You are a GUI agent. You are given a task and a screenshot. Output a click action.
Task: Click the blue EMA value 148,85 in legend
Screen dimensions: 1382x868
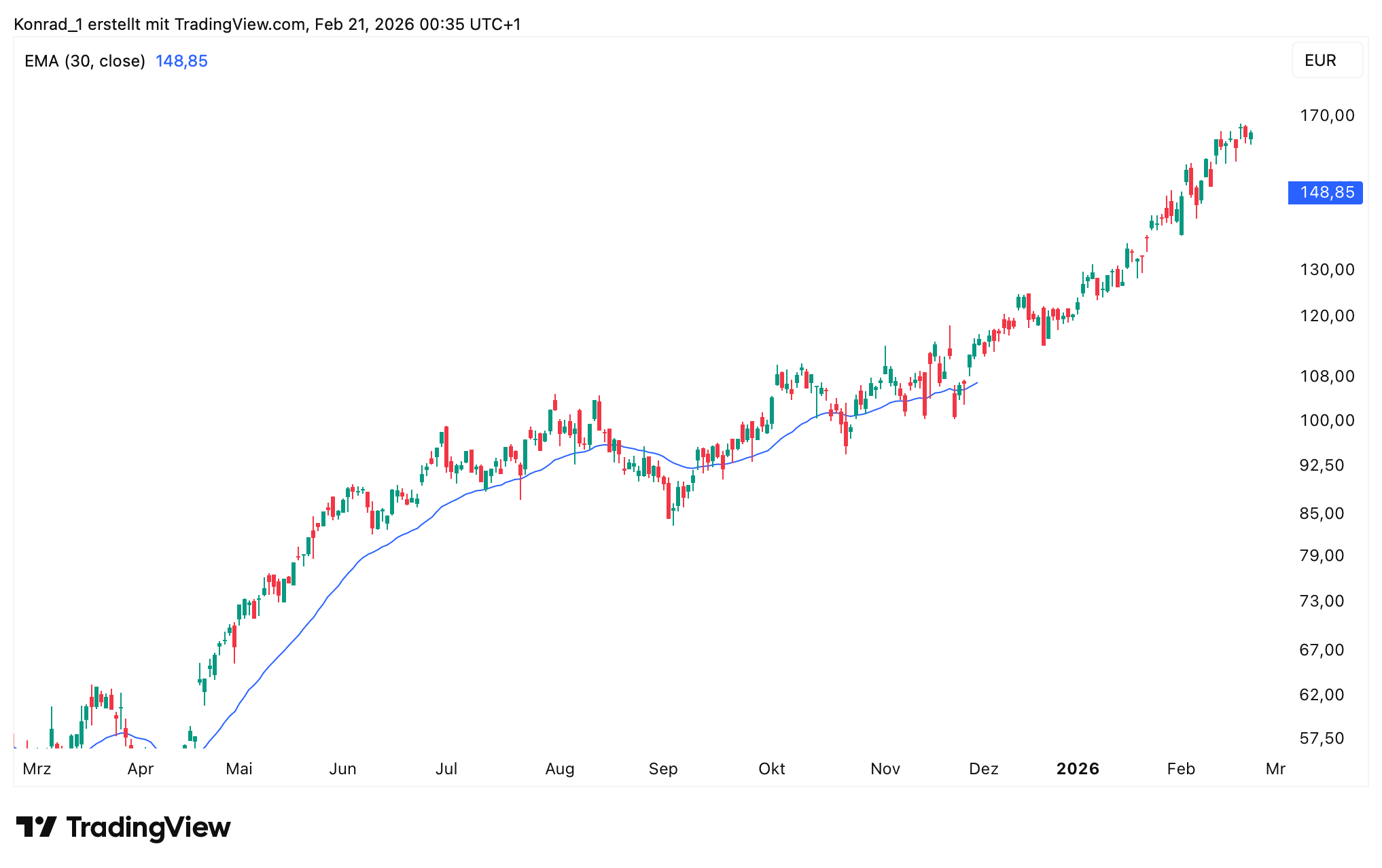181,61
